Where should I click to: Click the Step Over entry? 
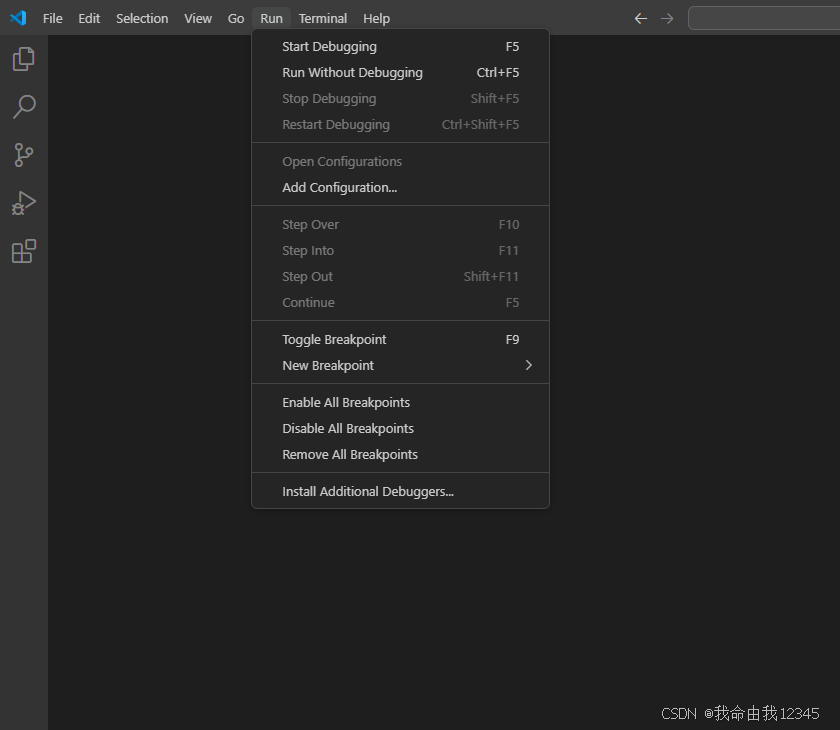click(400, 224)
